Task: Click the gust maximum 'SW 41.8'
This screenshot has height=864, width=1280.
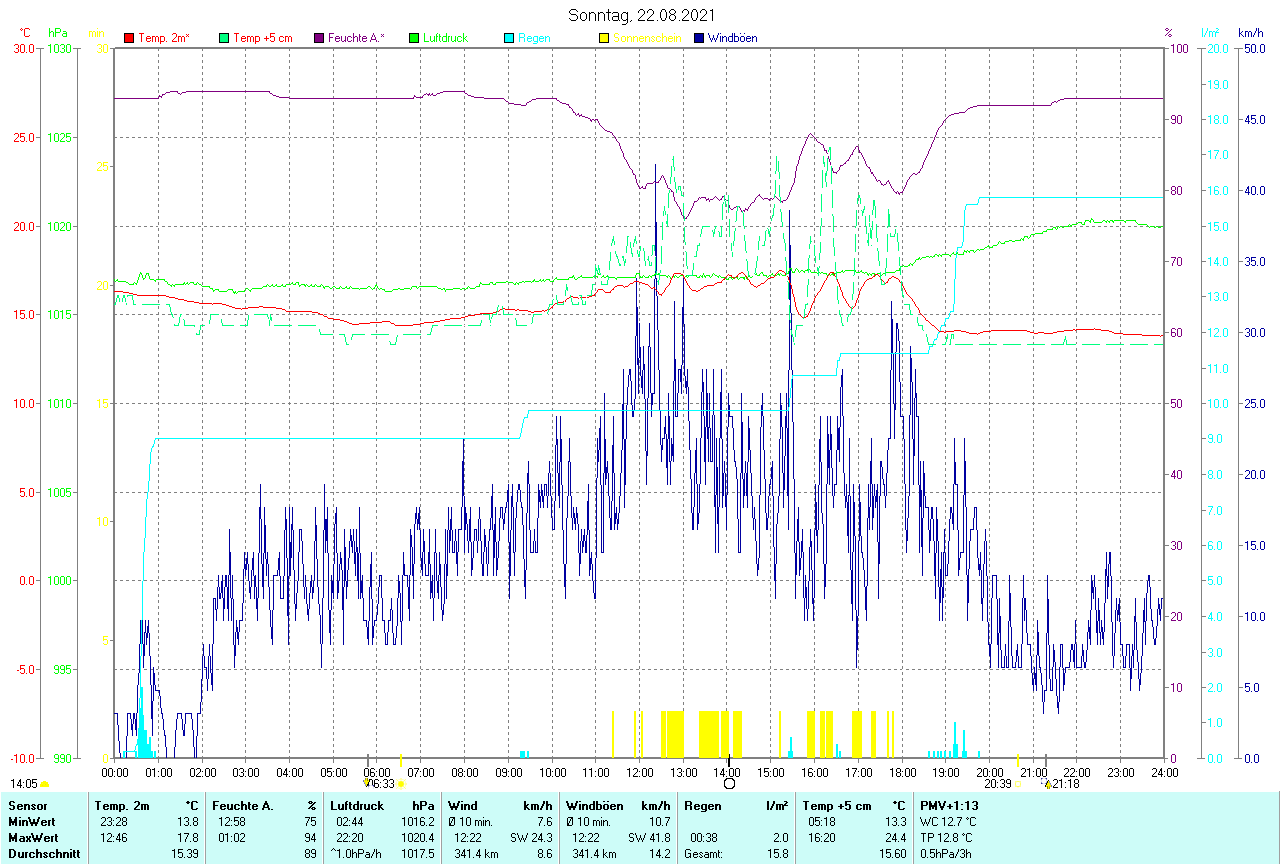Action: pyautogui.click(x=650, y=837)
